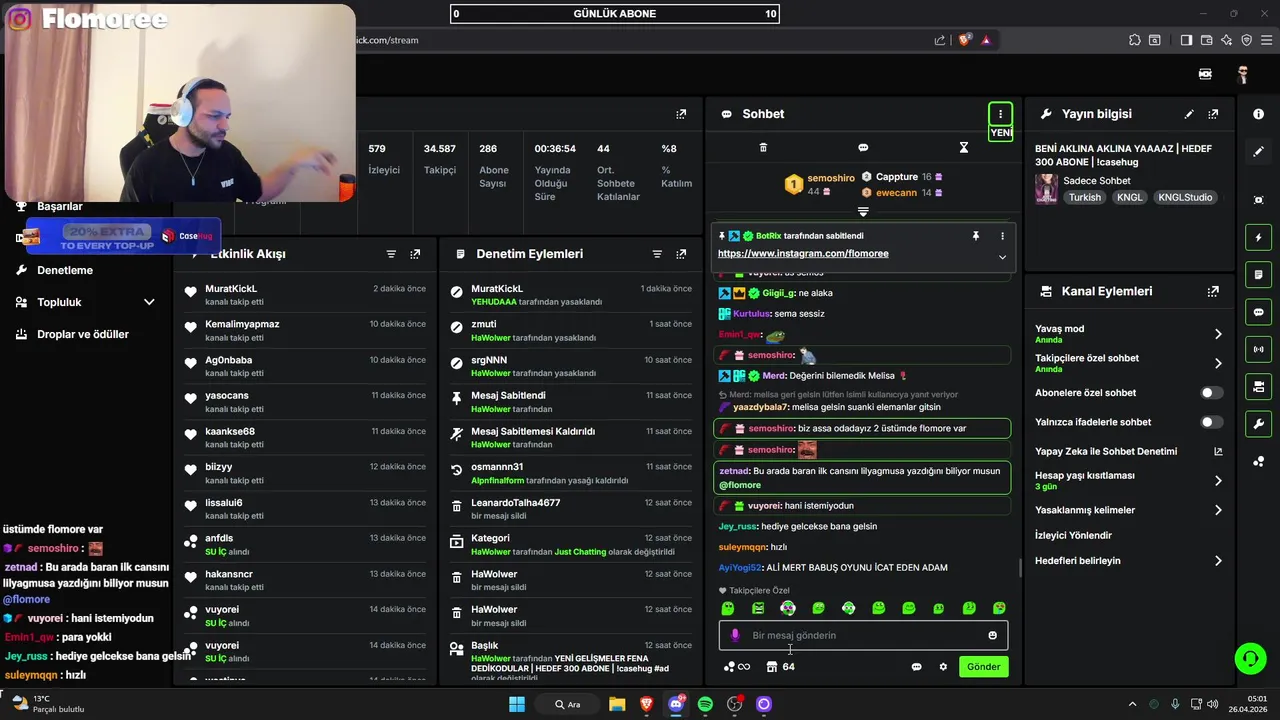Click the notes document icon in right sidebar
This screenshot has height=720, width=1280.
point(1258,275)
